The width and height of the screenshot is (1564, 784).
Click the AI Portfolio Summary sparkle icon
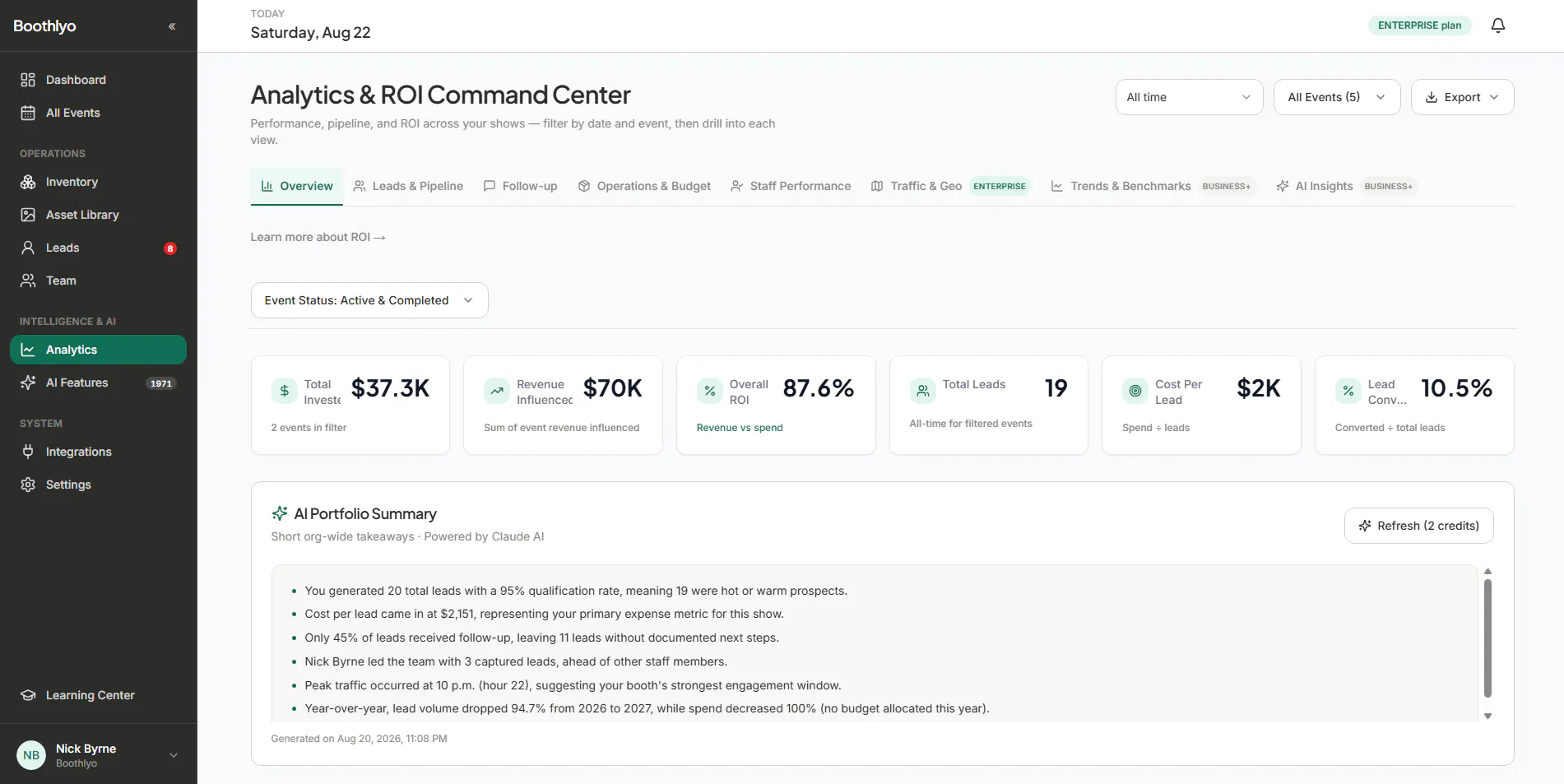[280, 514]
